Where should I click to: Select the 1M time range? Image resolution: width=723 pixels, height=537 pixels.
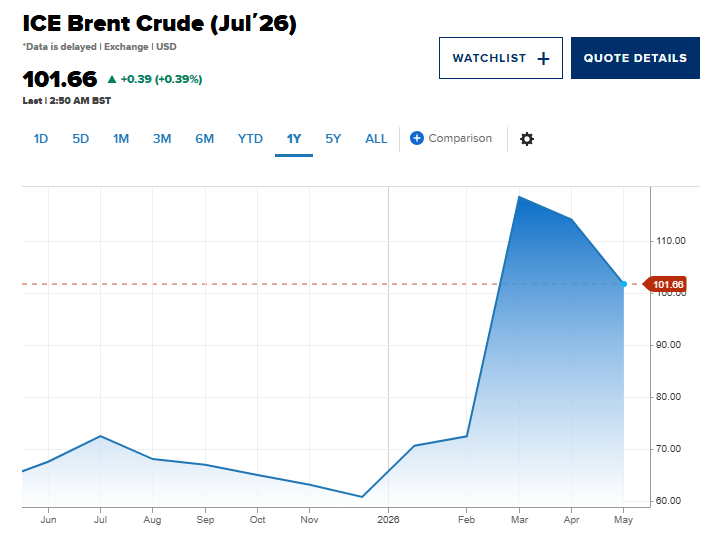tap(121, 139)
